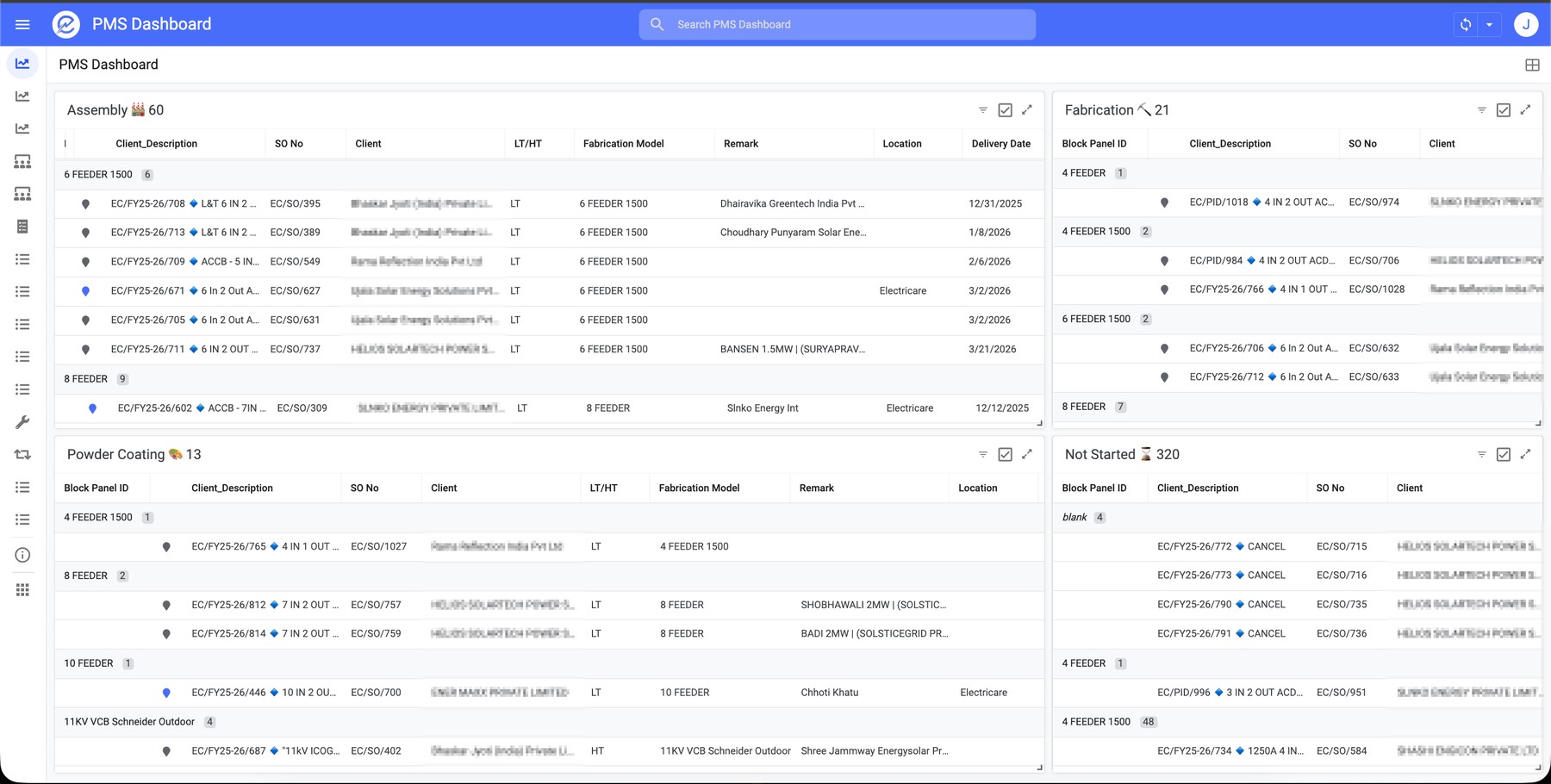Open the info icon in sidebar

tap(23, 555)
